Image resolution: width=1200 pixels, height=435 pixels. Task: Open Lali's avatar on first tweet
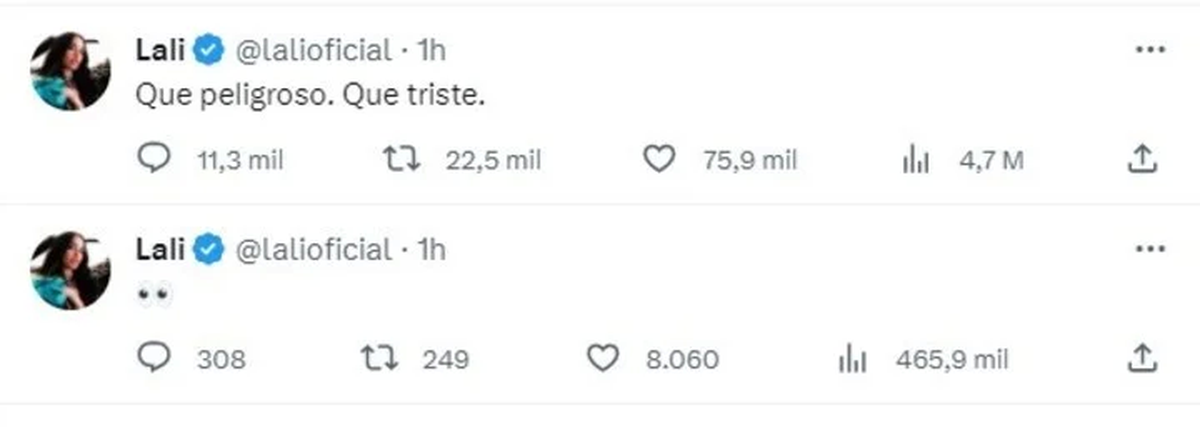tap(69, 70)
